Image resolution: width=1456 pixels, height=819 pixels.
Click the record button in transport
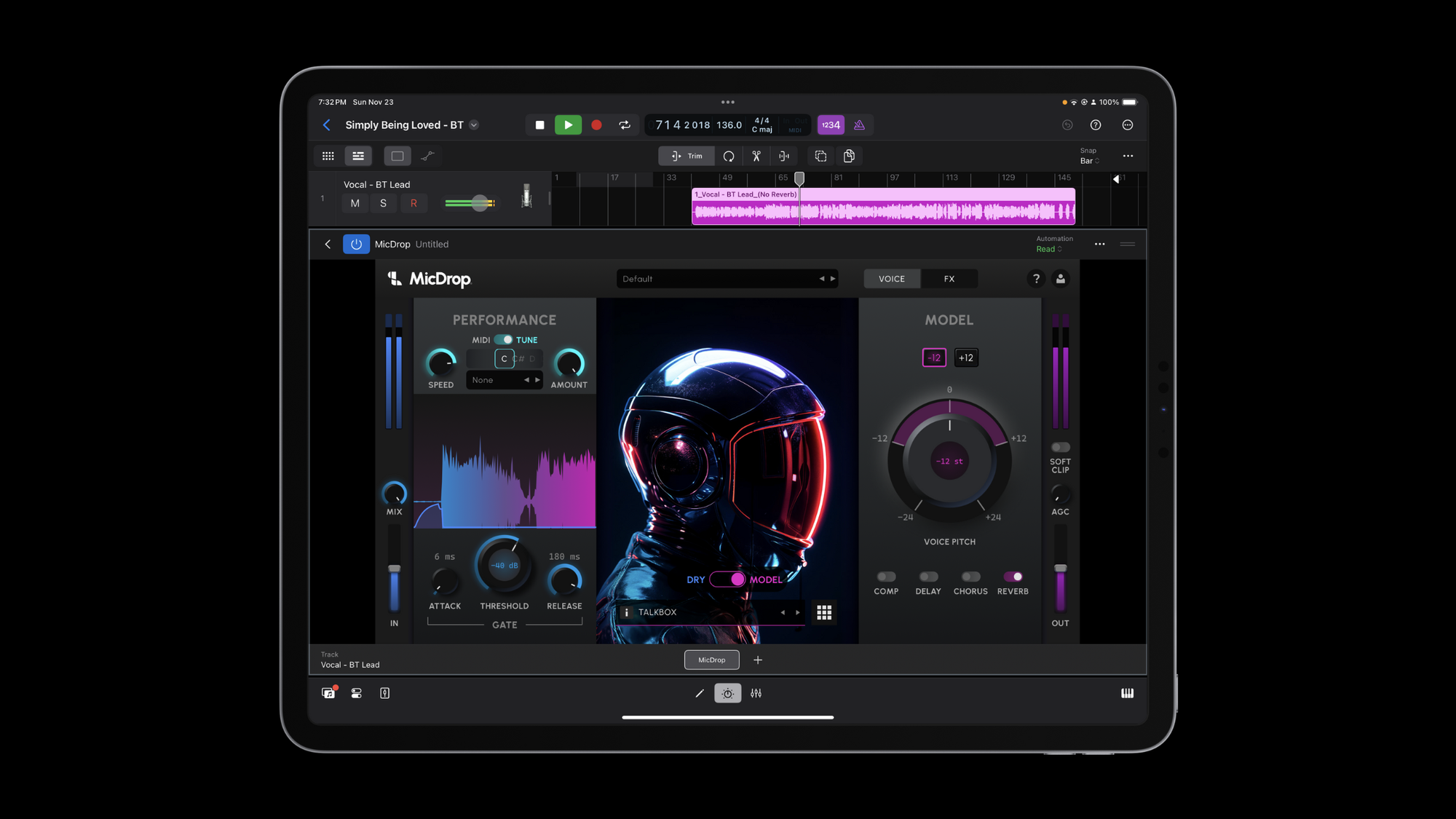click(596, 125)
